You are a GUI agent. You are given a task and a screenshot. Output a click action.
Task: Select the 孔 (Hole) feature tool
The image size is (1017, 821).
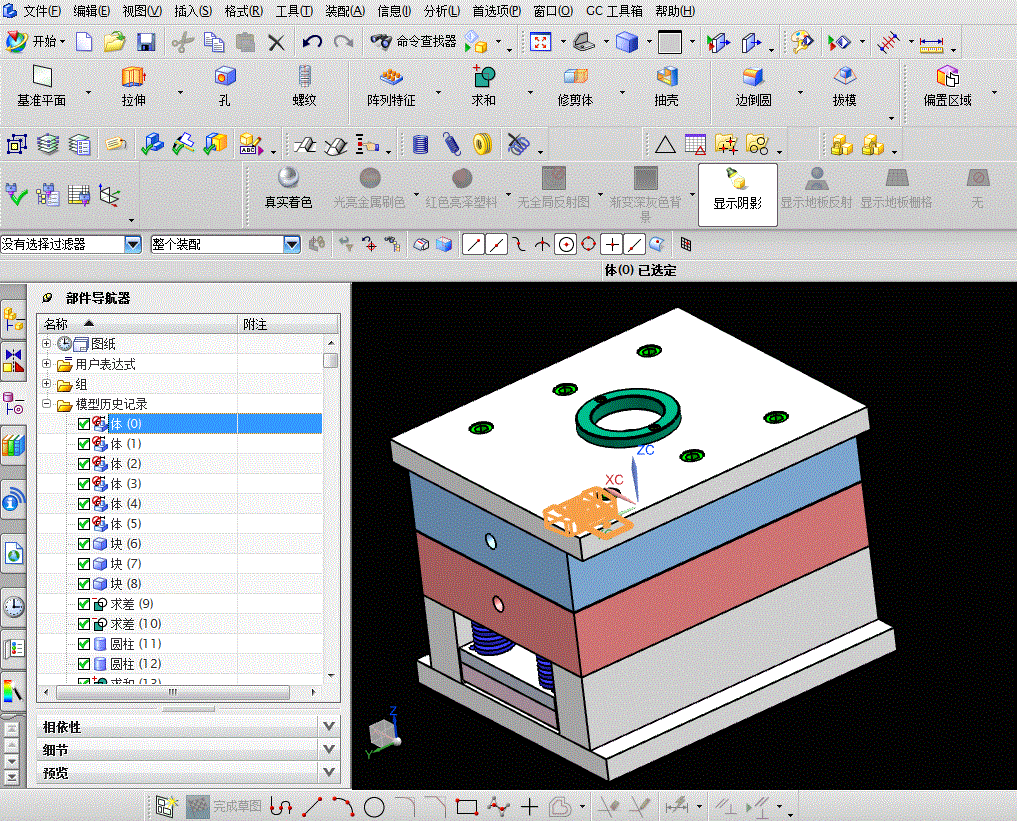tap(225, 78)
